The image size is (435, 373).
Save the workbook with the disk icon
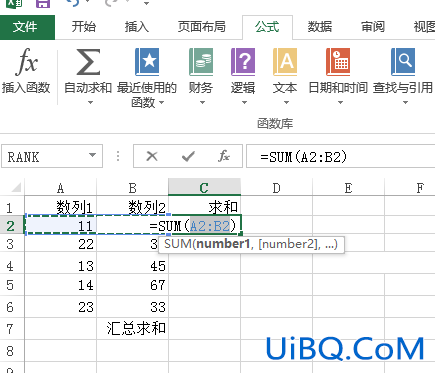point(43,3)
